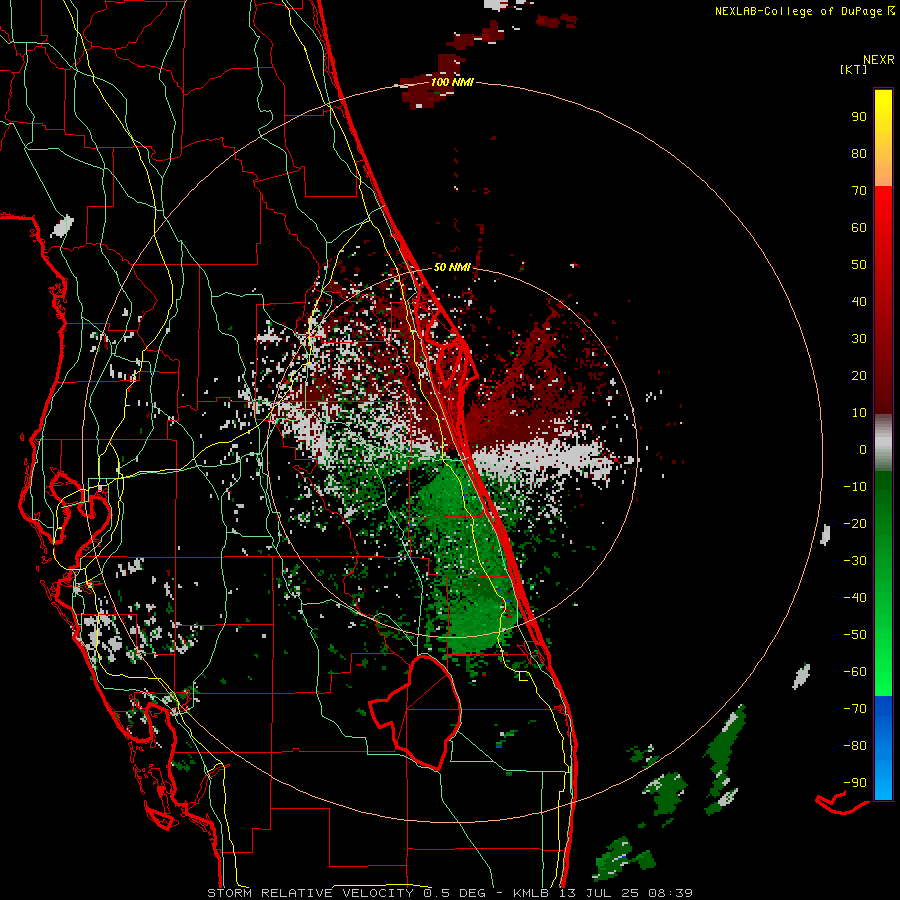Image resolution: width=900 pixels, height=900 pixels.
Task: Select the -40 value on velocity scale
Action: click(x=855, y=598)
